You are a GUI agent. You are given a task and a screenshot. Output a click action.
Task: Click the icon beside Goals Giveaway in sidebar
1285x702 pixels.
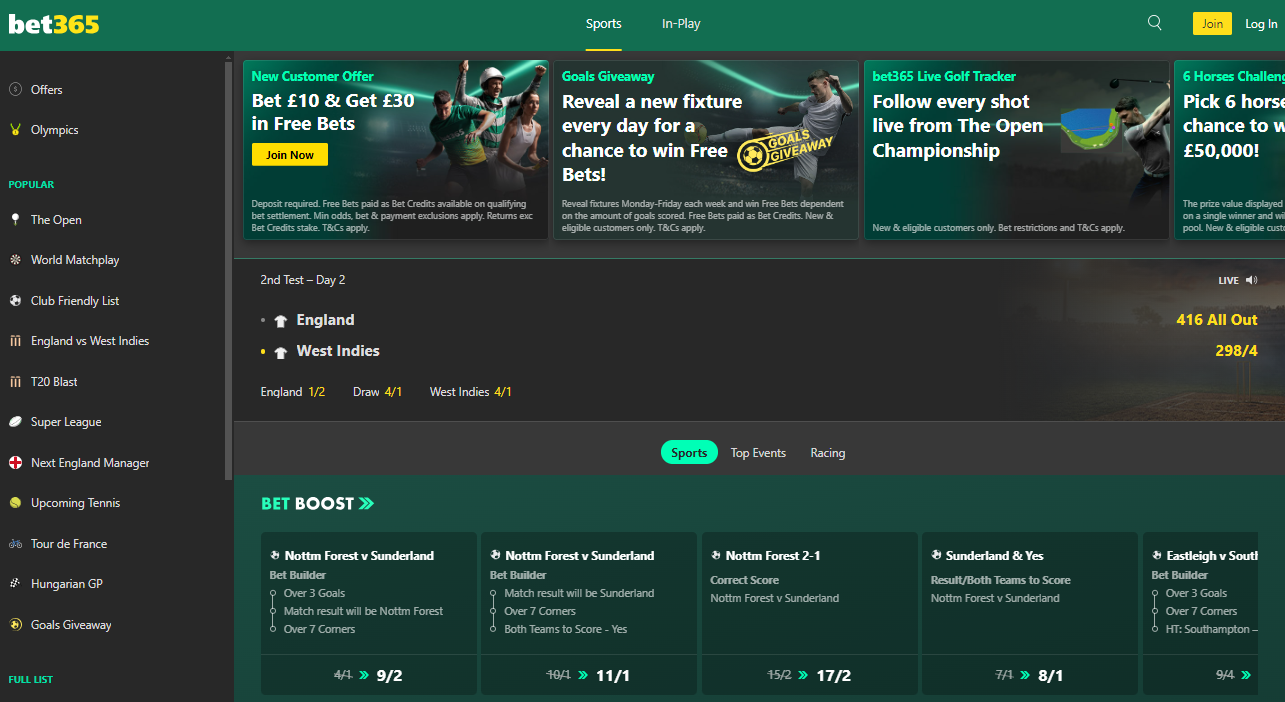pos(15,625)
